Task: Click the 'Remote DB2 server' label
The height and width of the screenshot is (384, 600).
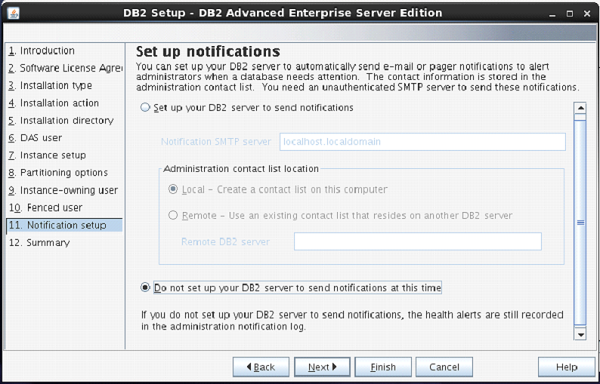Action: tap(225, 242)
